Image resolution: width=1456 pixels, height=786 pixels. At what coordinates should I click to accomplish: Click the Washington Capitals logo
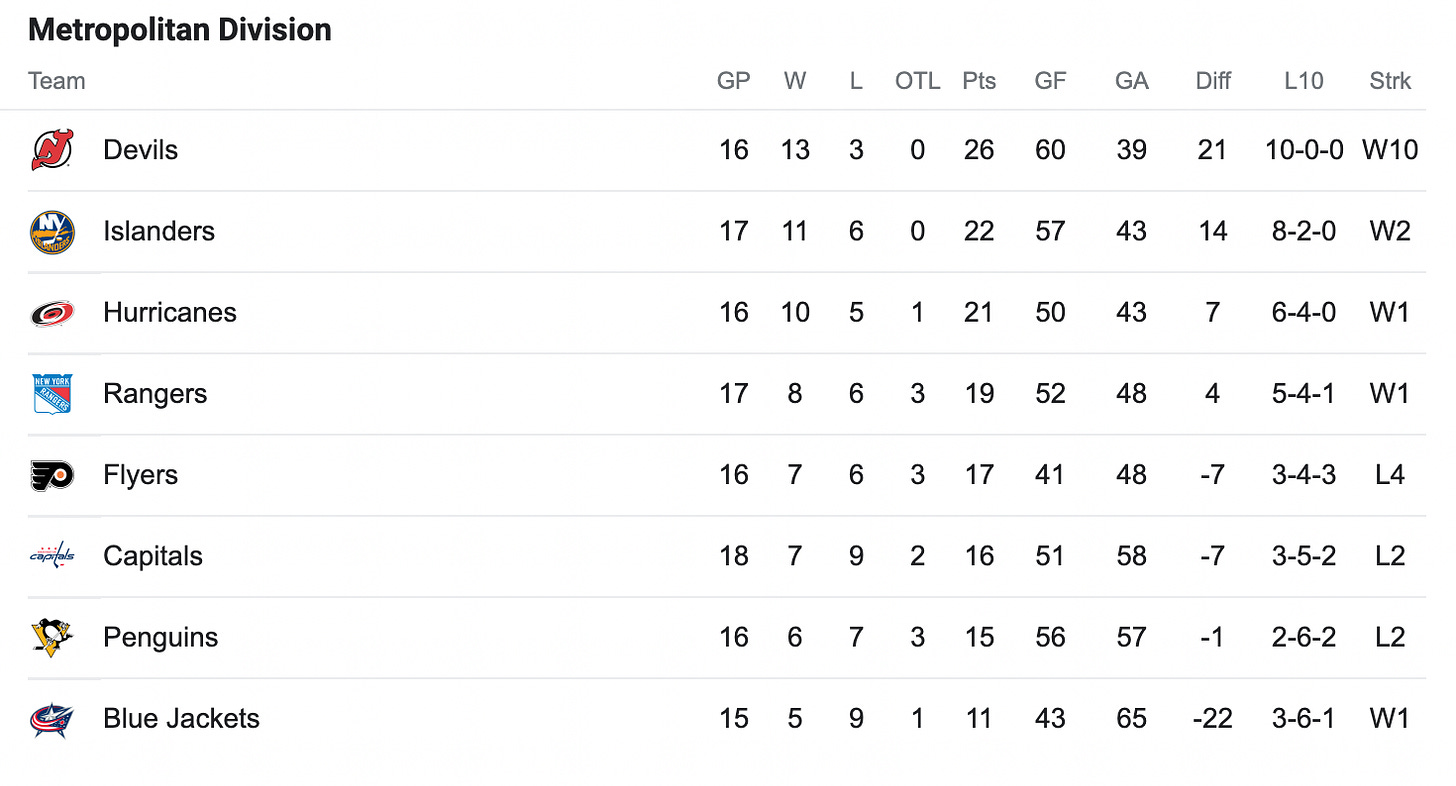click(x=52, y=556)
